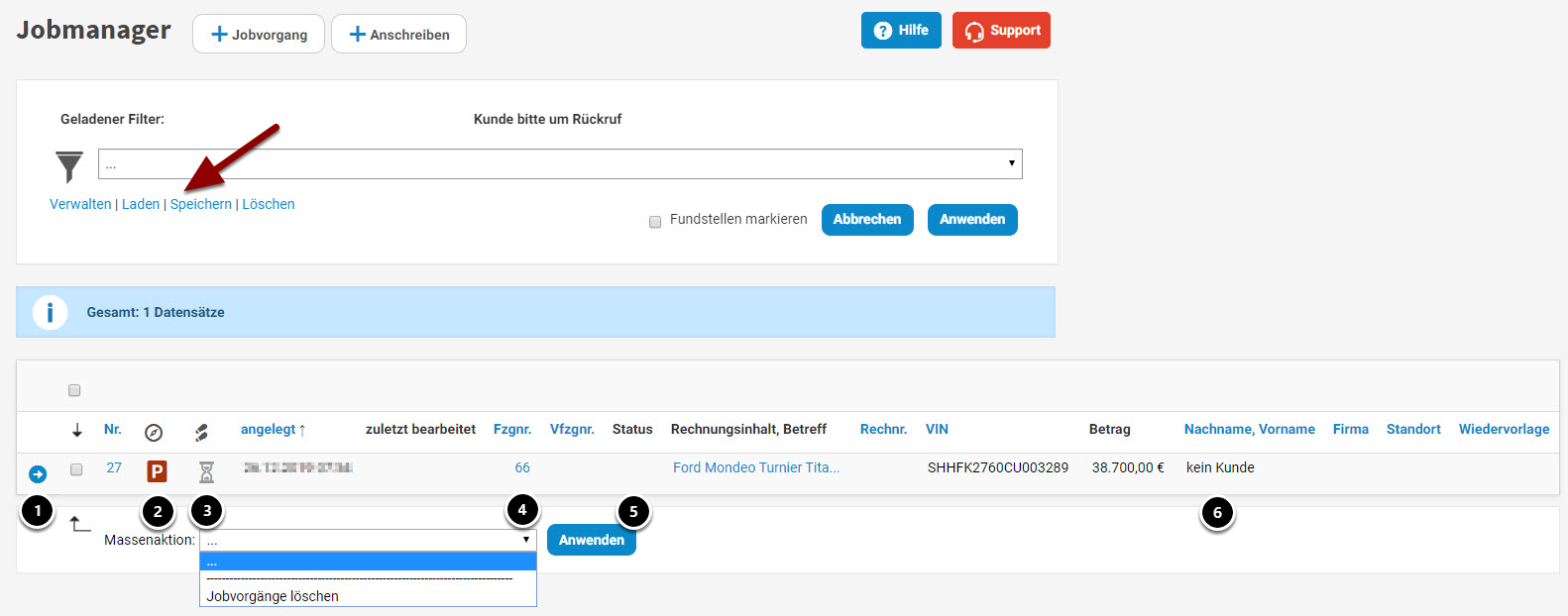Image resolution: width=1568 pixels, height=616 pixels.
Task: Click the blue arrow icon in row 27
Action: 38,474
